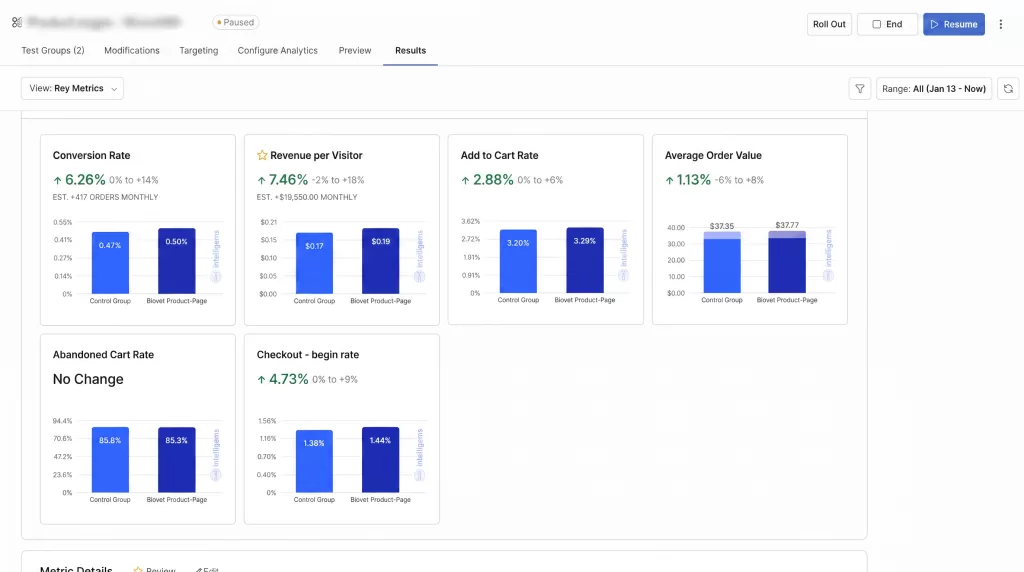This screenshot has width=1024, height=572.
Task: Click the Revenue per Visitor title
Action: [x=316, y=155]
